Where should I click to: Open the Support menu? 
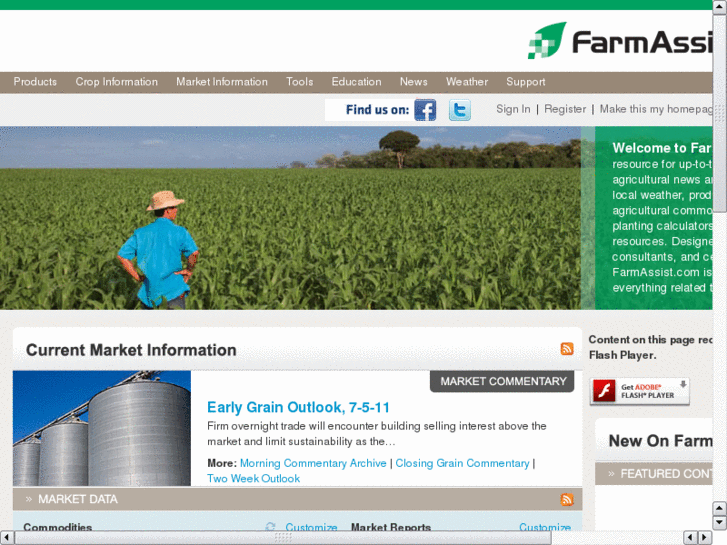(x=526, y=82)
